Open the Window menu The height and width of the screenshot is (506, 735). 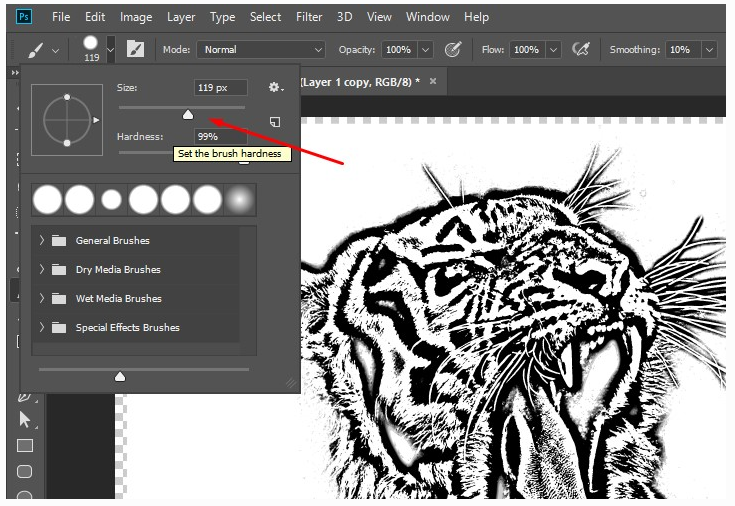[x=428, y=17]
